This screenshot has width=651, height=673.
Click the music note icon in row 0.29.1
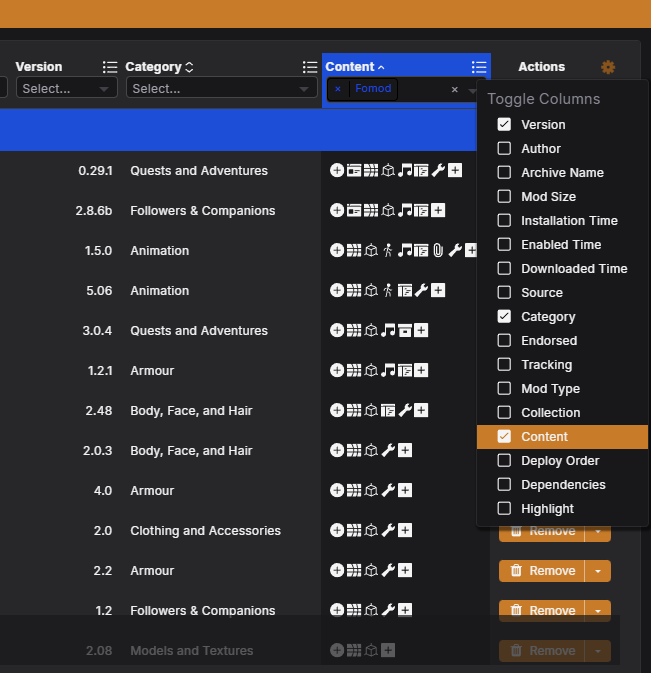(x=405, y=170)
